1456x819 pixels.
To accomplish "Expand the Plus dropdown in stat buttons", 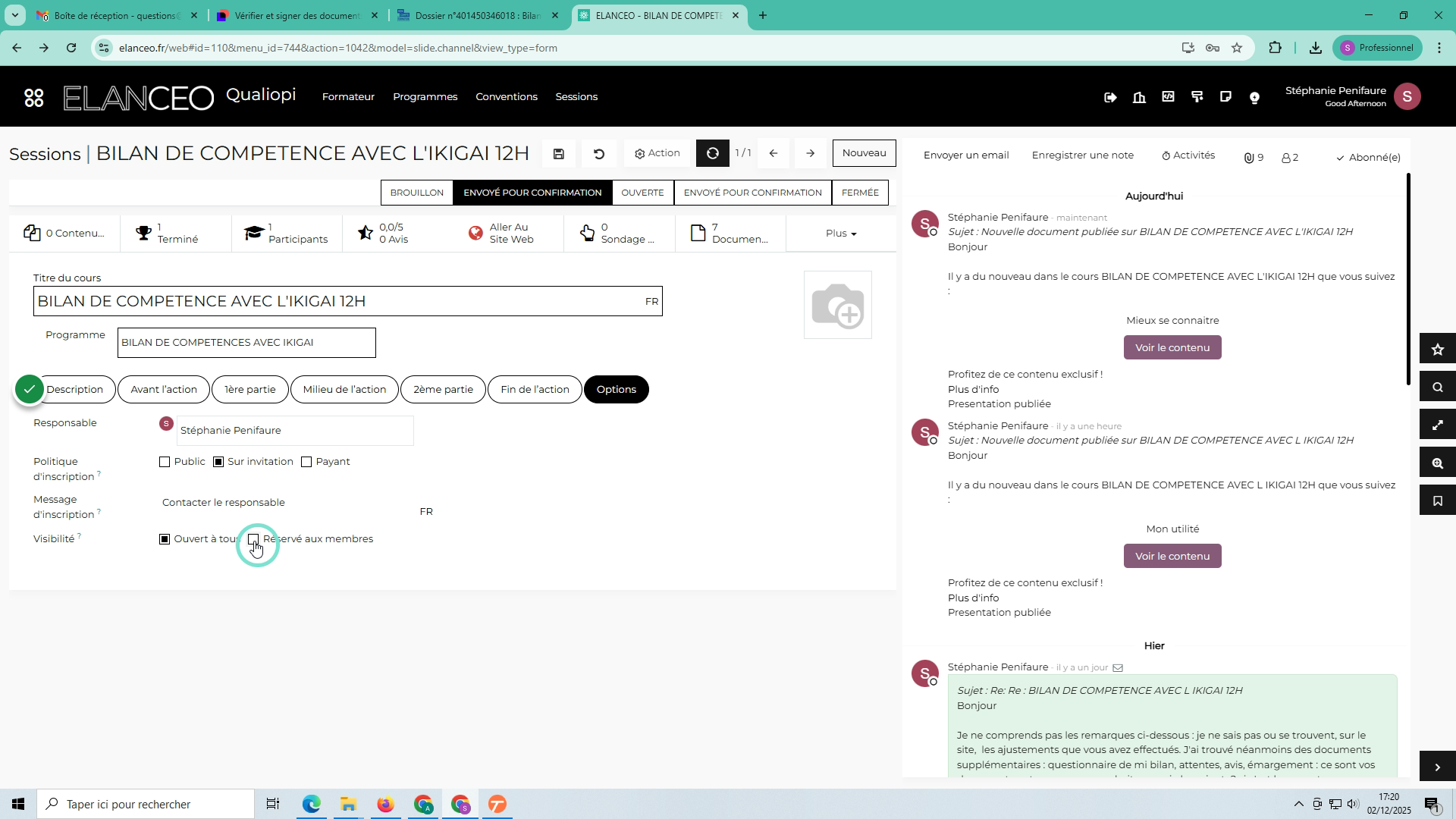I will [x=841, y=234].
